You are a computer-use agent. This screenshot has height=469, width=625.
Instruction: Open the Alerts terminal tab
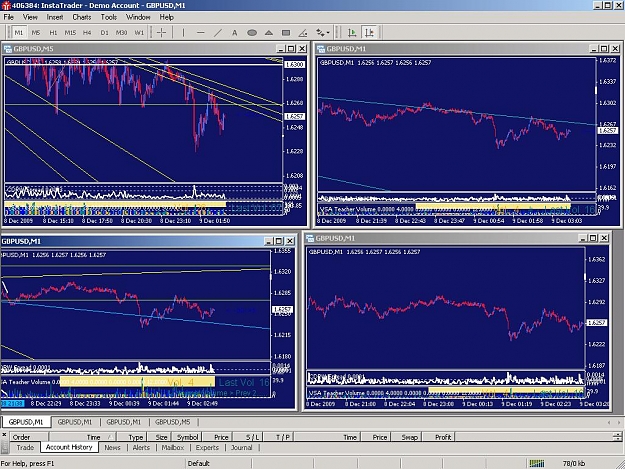click(x=141, y=447)
